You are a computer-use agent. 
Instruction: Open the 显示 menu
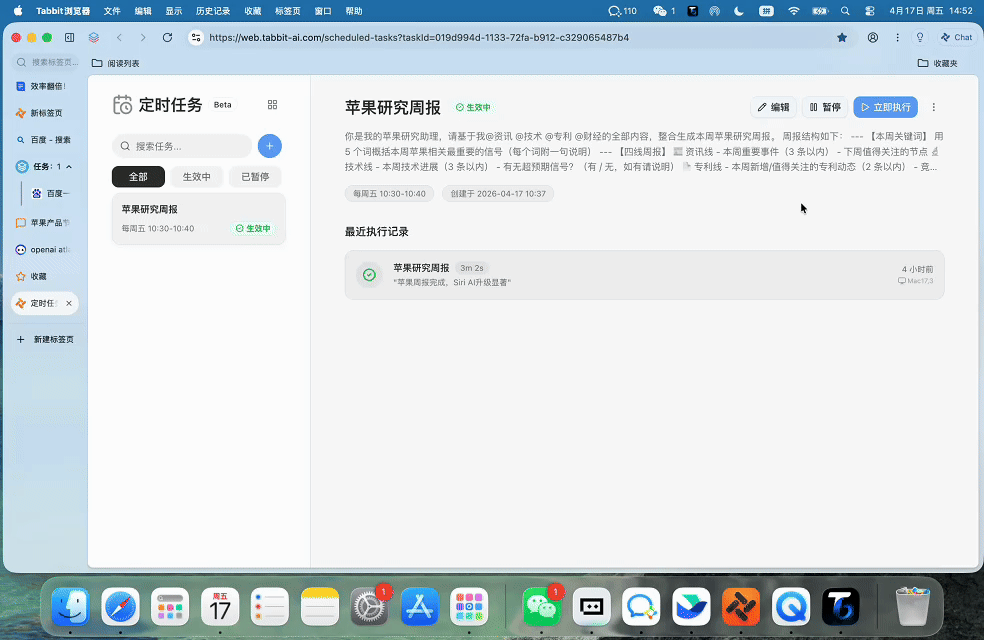(174, 11)
